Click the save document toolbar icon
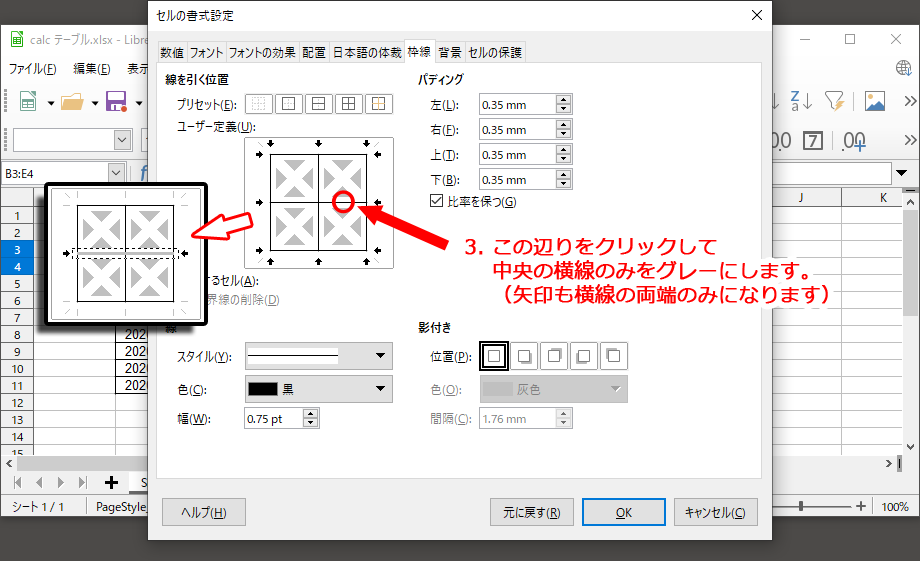 116,102
